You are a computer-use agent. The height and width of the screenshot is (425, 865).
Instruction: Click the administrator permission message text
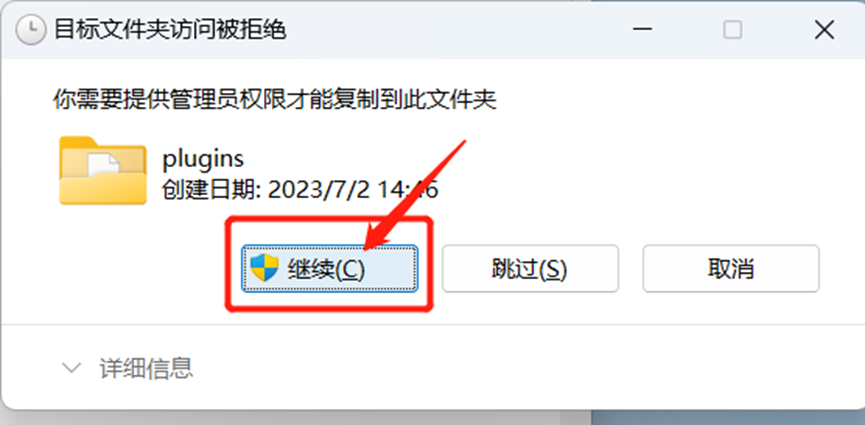(275, 100)
